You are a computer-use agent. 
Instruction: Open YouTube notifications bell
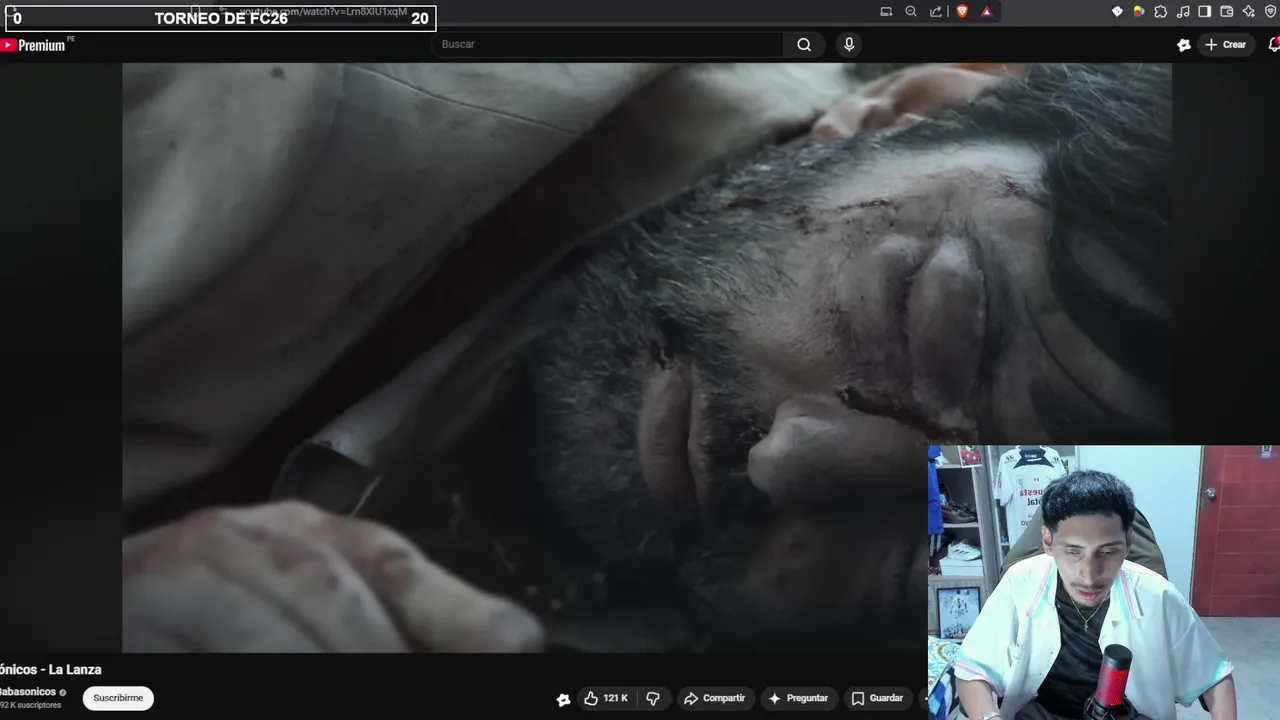click(x=1274, y=44)
